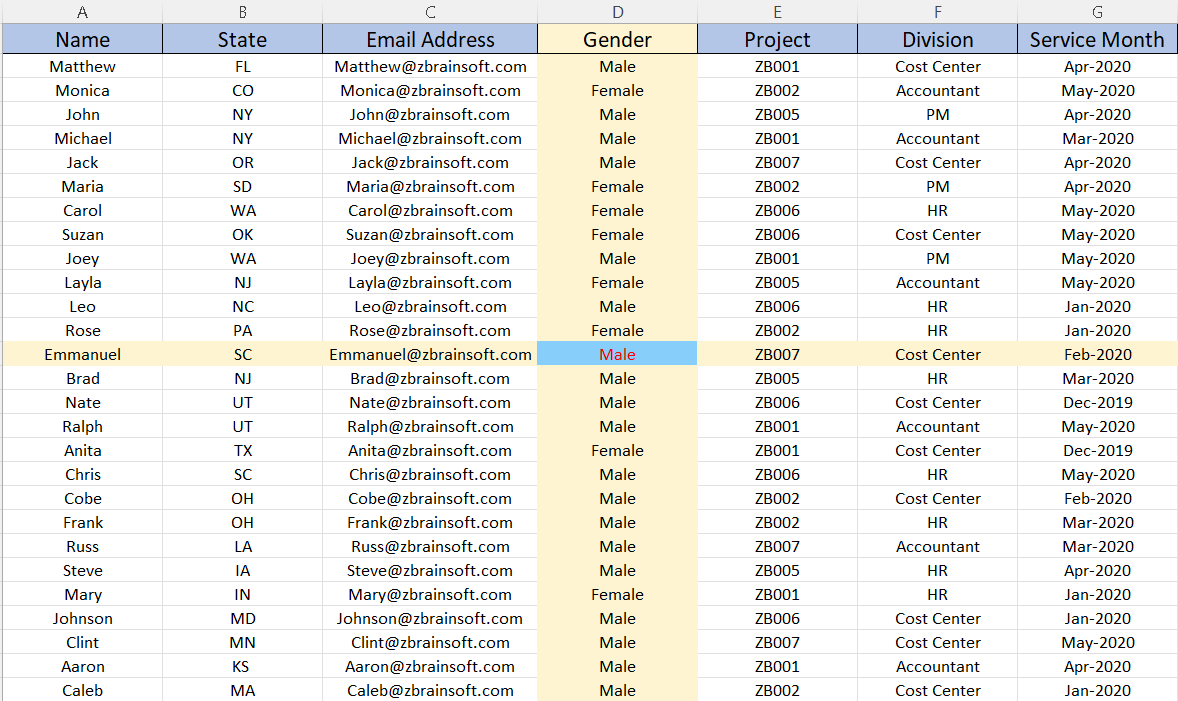Click the Project header cell
The image size is (1178, 701).
(777, 39)
